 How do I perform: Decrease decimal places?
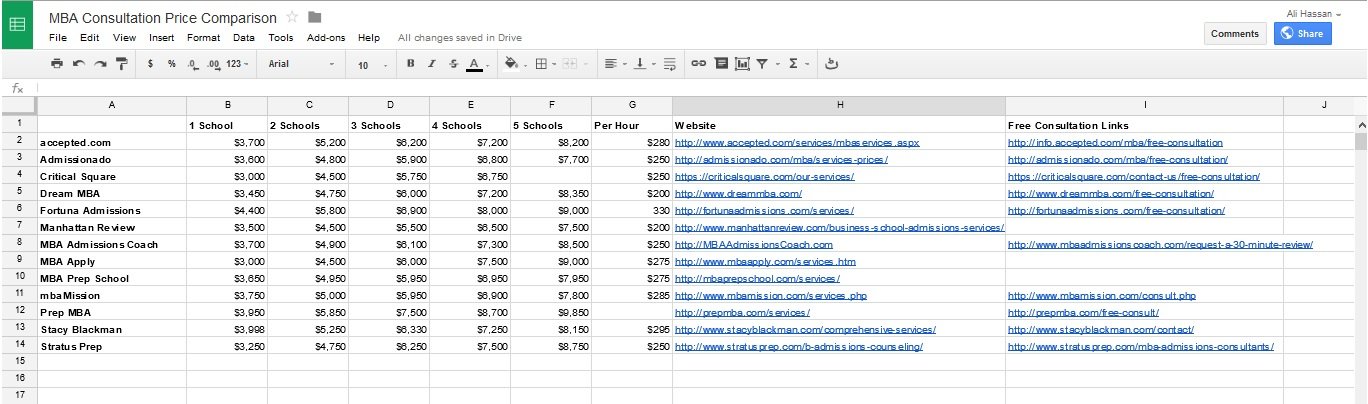(192, 63)
